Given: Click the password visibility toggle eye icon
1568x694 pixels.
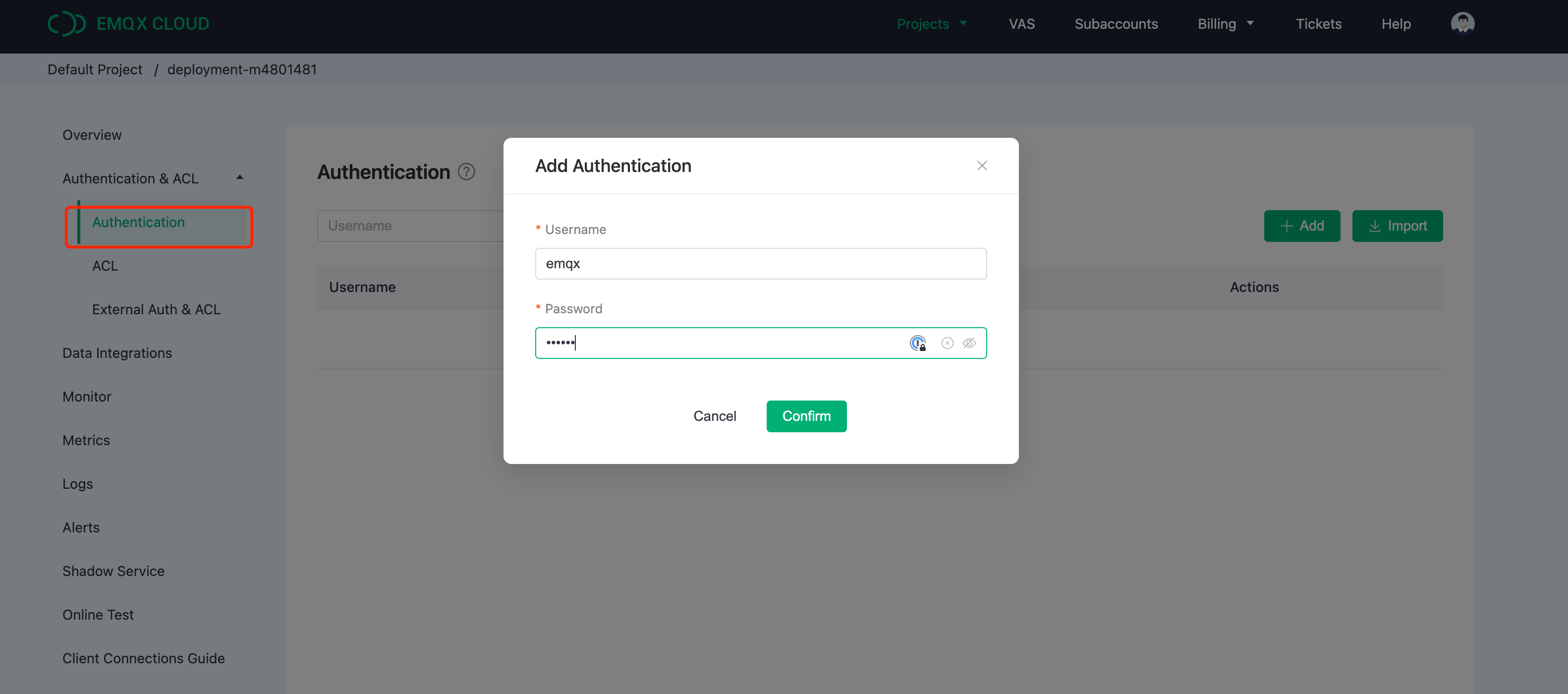Looking at the screenshot, I should 968,343.
